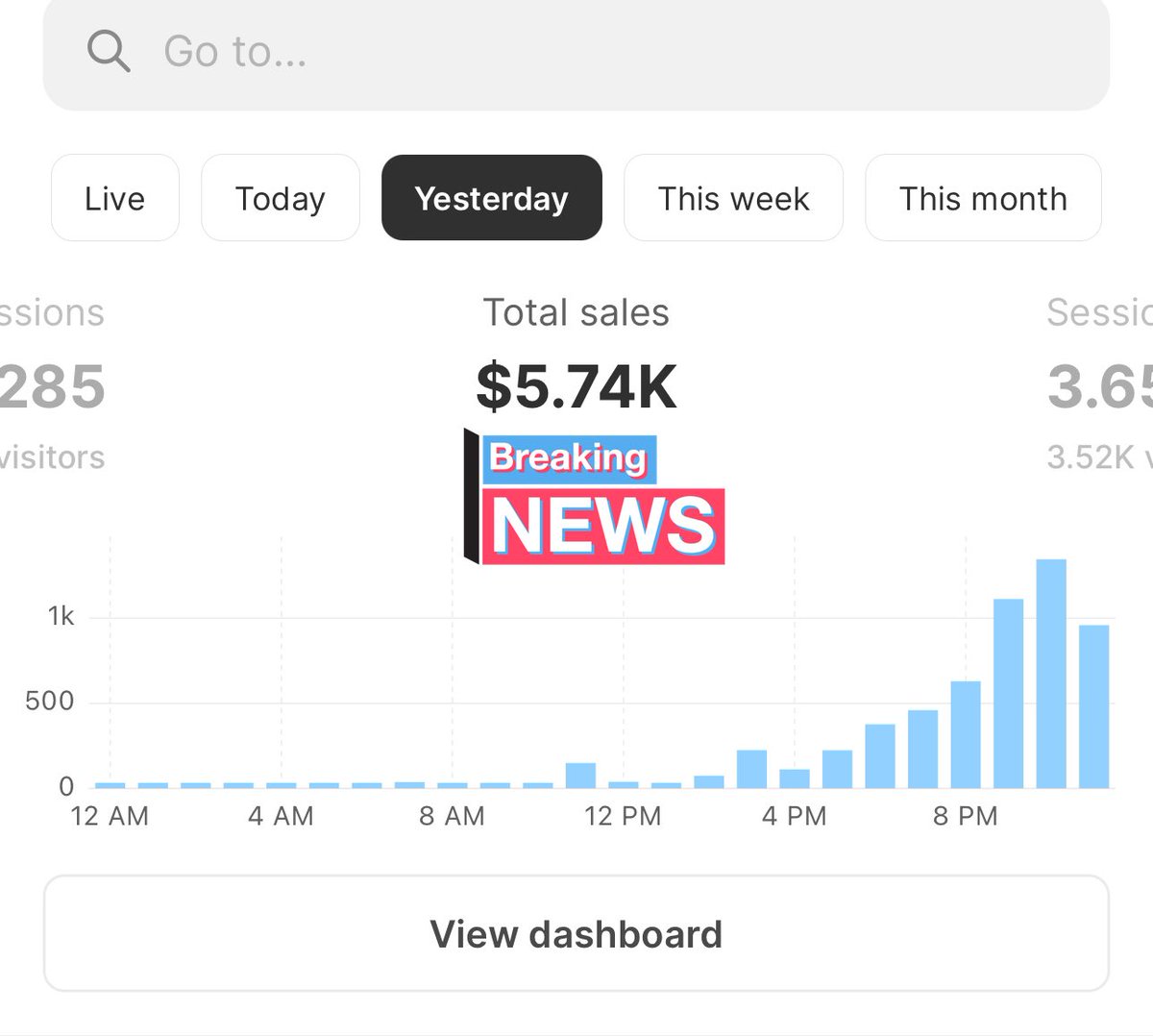
Task: Tap the 12 AM axis label
Action: click(110, 816)
